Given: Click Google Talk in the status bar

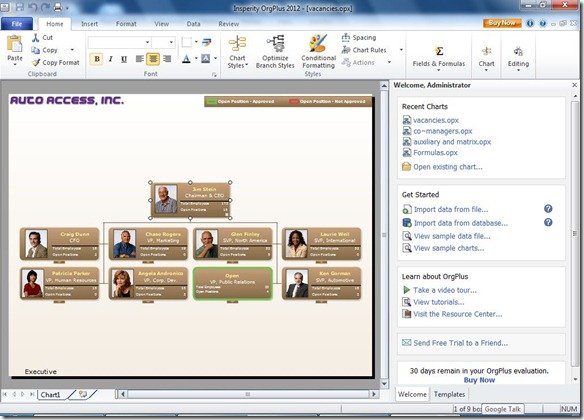Looking at the screenshot, I should tap(502, 409).
